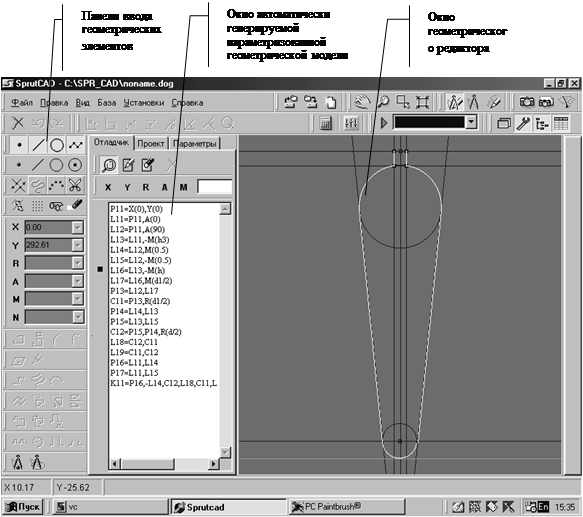
Task: Choose the circle drawing tool
Action: pos(57,145)
